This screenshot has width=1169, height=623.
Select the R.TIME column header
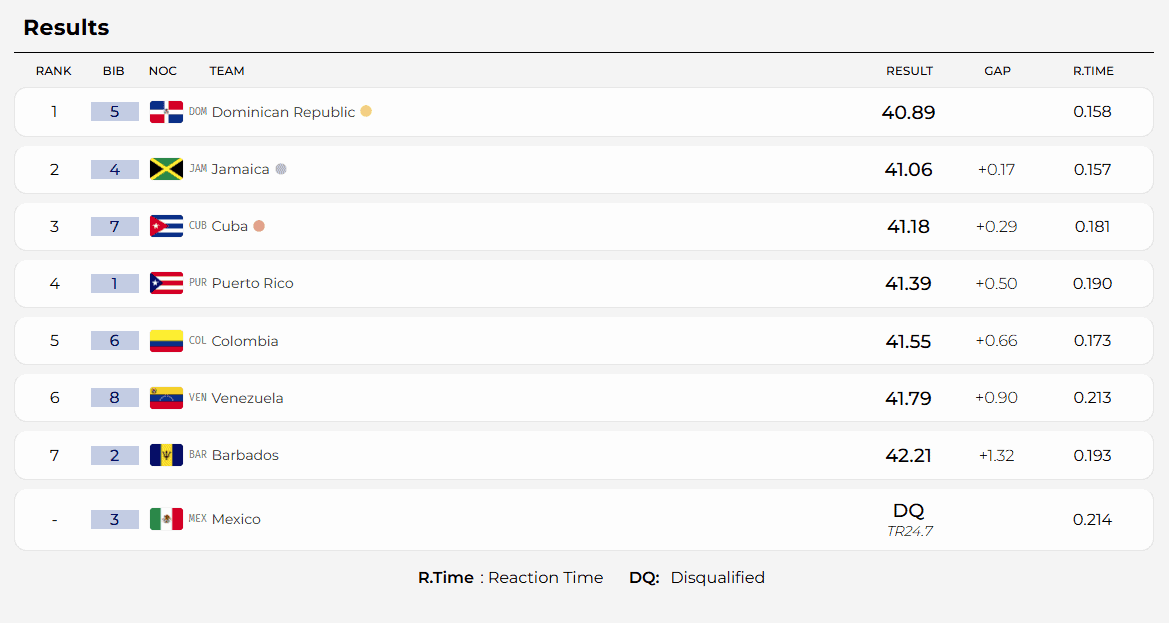coord(1094,71)
